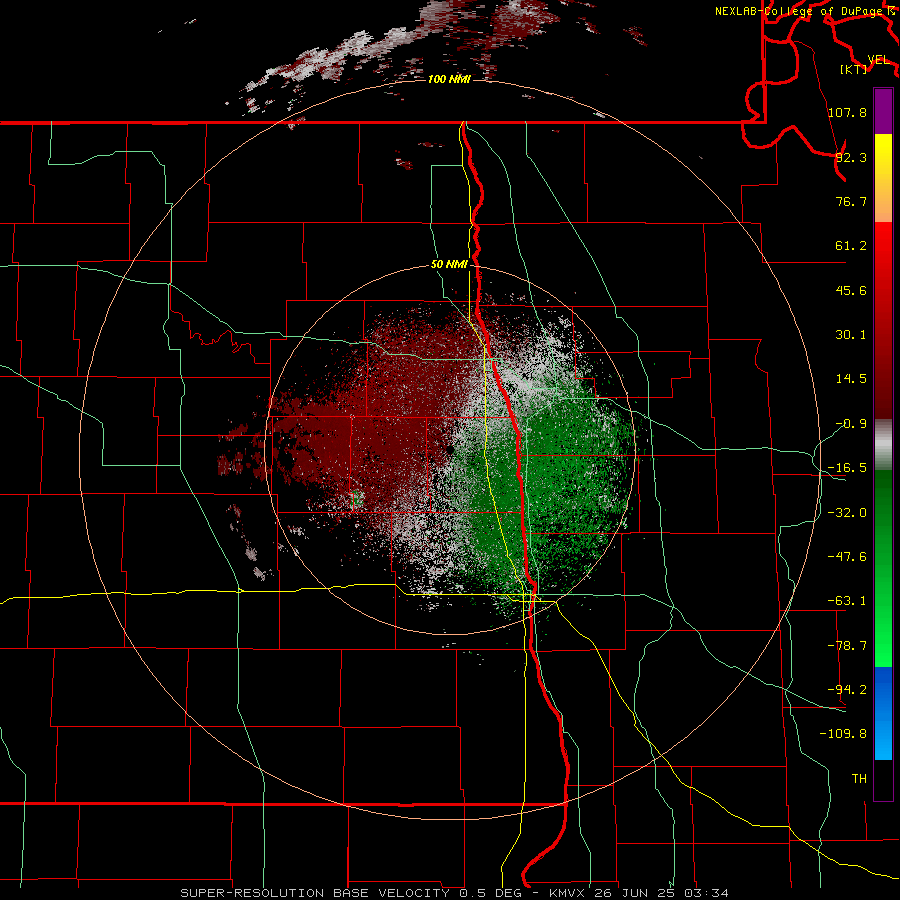Click the -109.8 legend value
The height and width of the screenshot is (900, 900).
(843, 734)
